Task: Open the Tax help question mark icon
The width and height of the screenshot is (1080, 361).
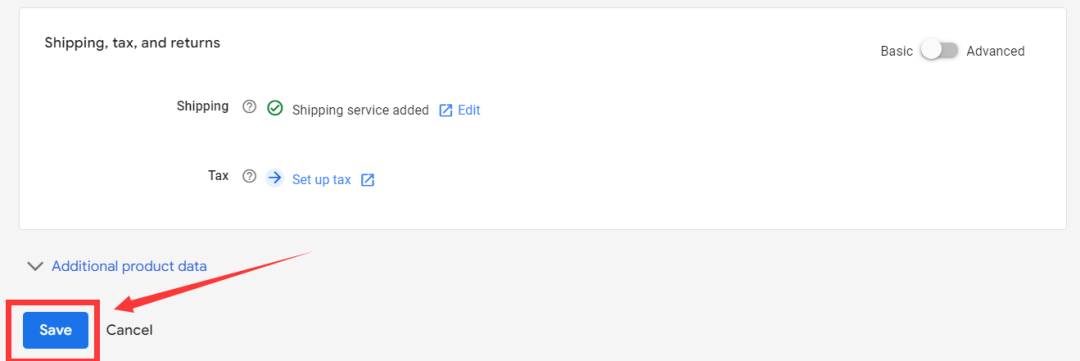Action: [249, 177]
